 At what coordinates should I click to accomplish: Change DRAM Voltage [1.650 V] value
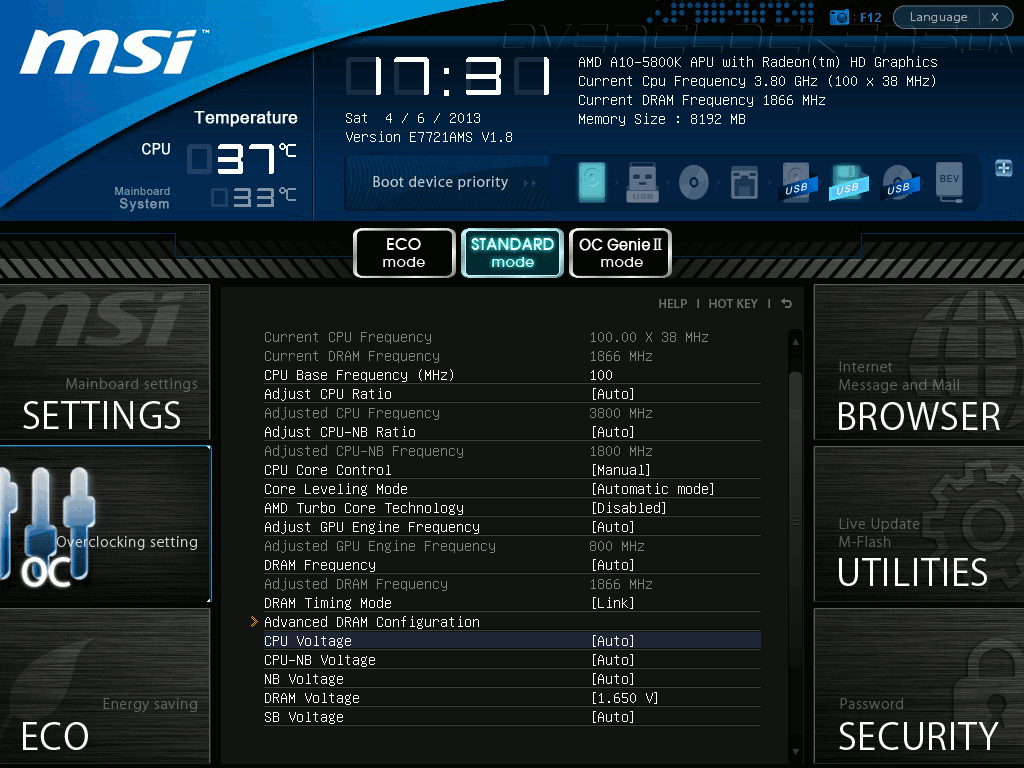[x=512, y=698]
